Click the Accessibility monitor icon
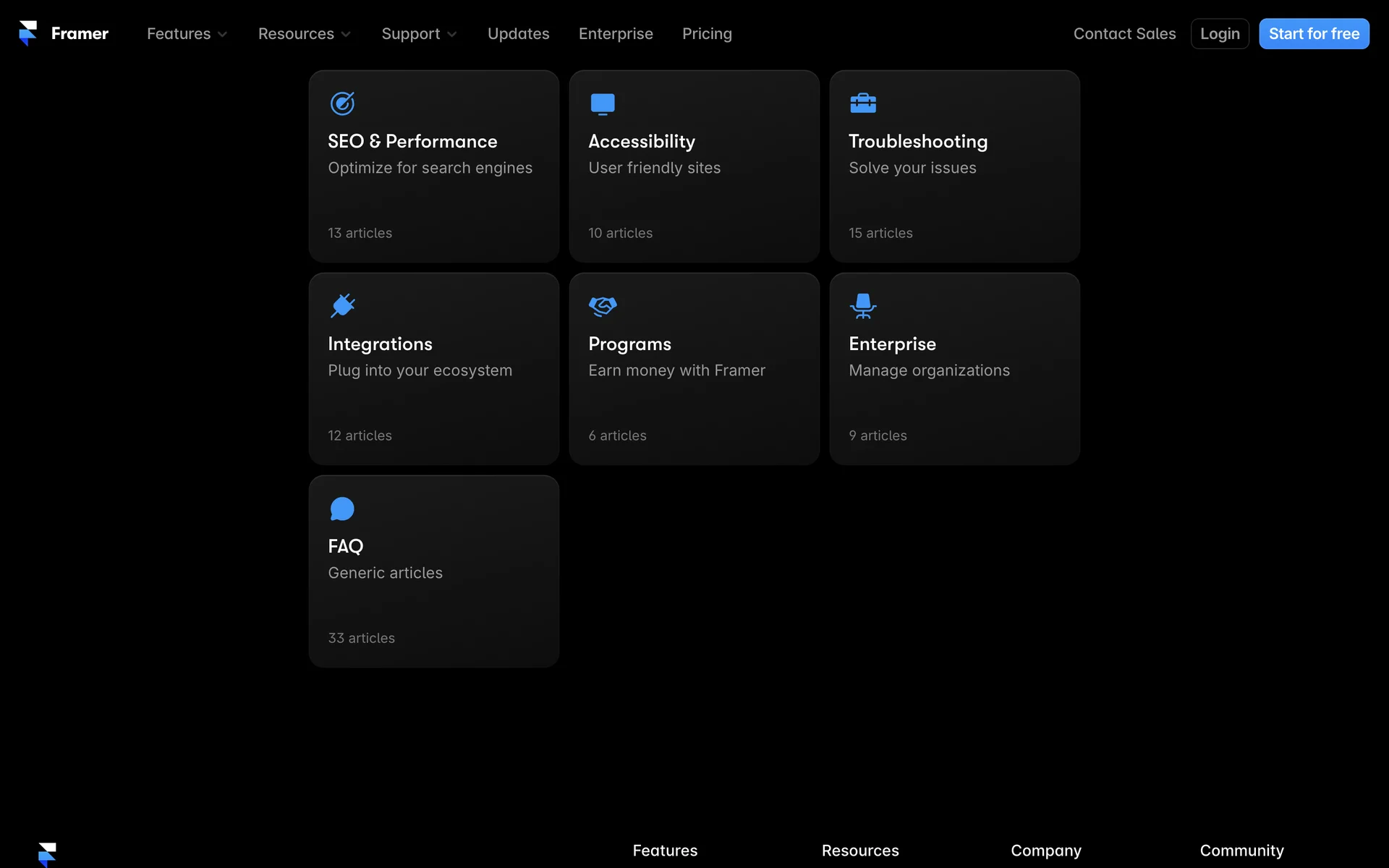Screen dimensions: 1389x868 602,103
